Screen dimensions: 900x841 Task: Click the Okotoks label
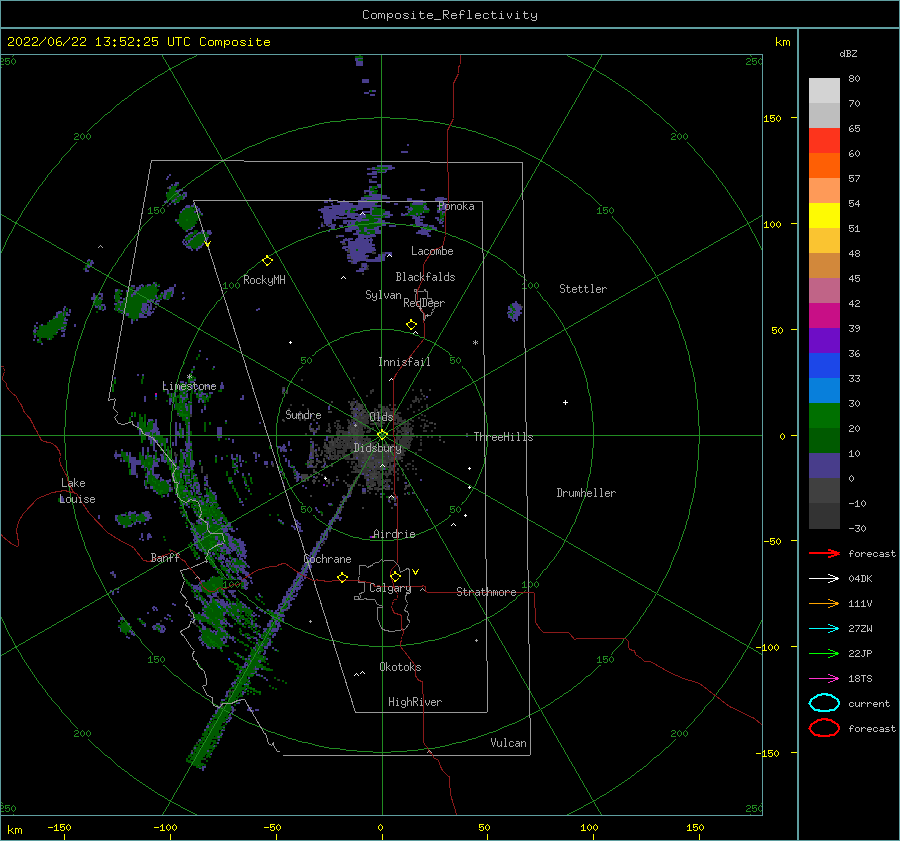click(400, 667)
